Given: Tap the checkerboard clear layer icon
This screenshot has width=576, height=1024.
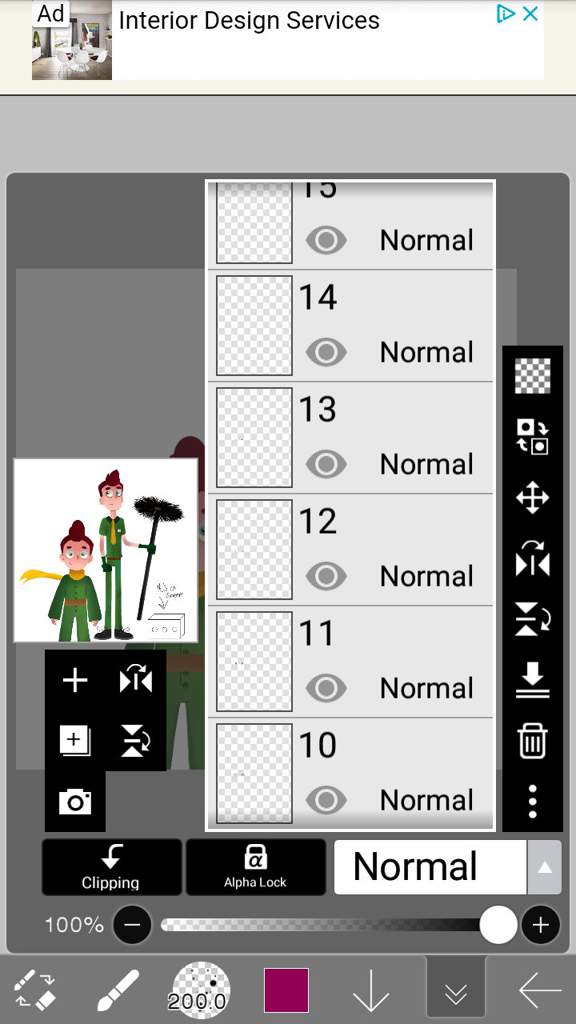Looking at the screenshot, I should click(532, 376).
